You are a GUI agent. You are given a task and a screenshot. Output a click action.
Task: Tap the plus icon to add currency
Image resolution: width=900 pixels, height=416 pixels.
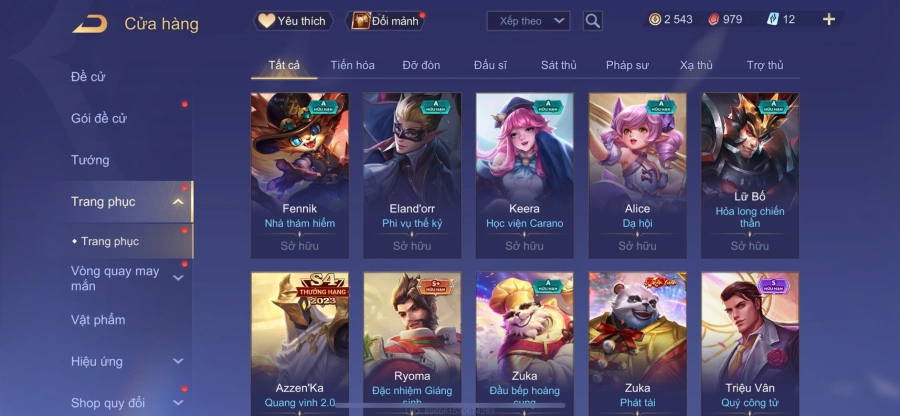click(828, 20)
